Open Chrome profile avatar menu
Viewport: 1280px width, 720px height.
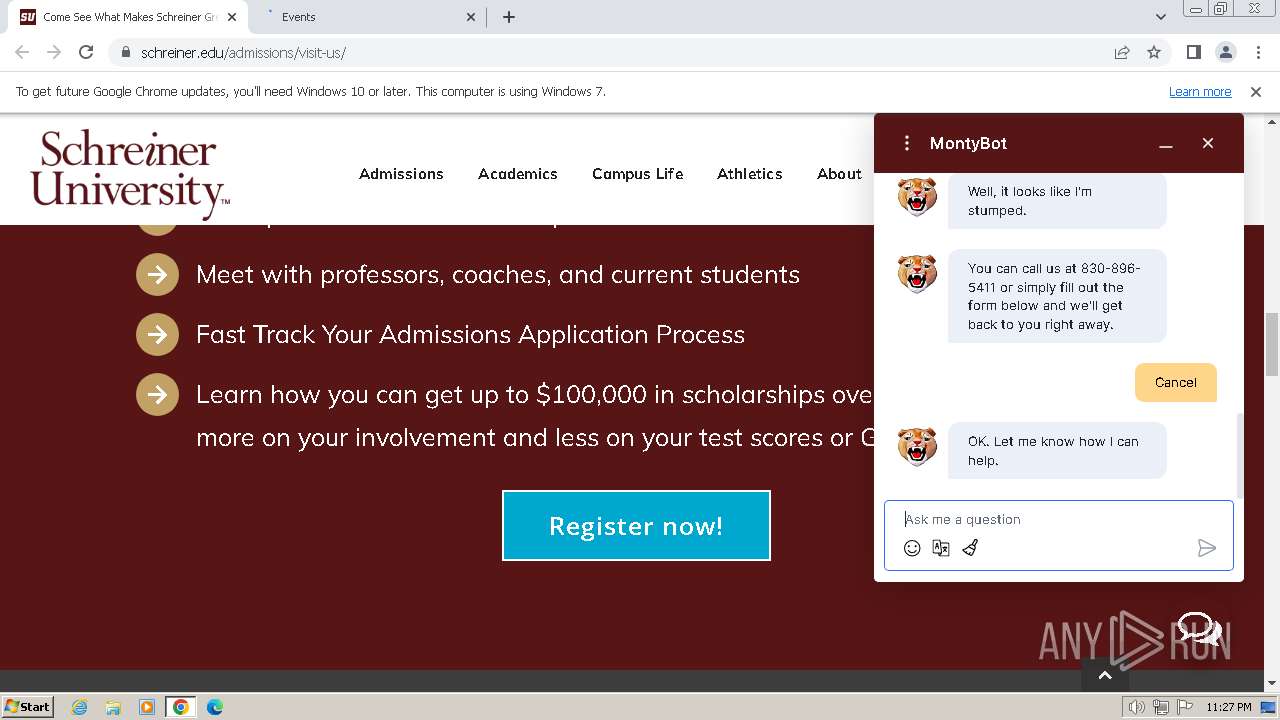(1225, 52)
